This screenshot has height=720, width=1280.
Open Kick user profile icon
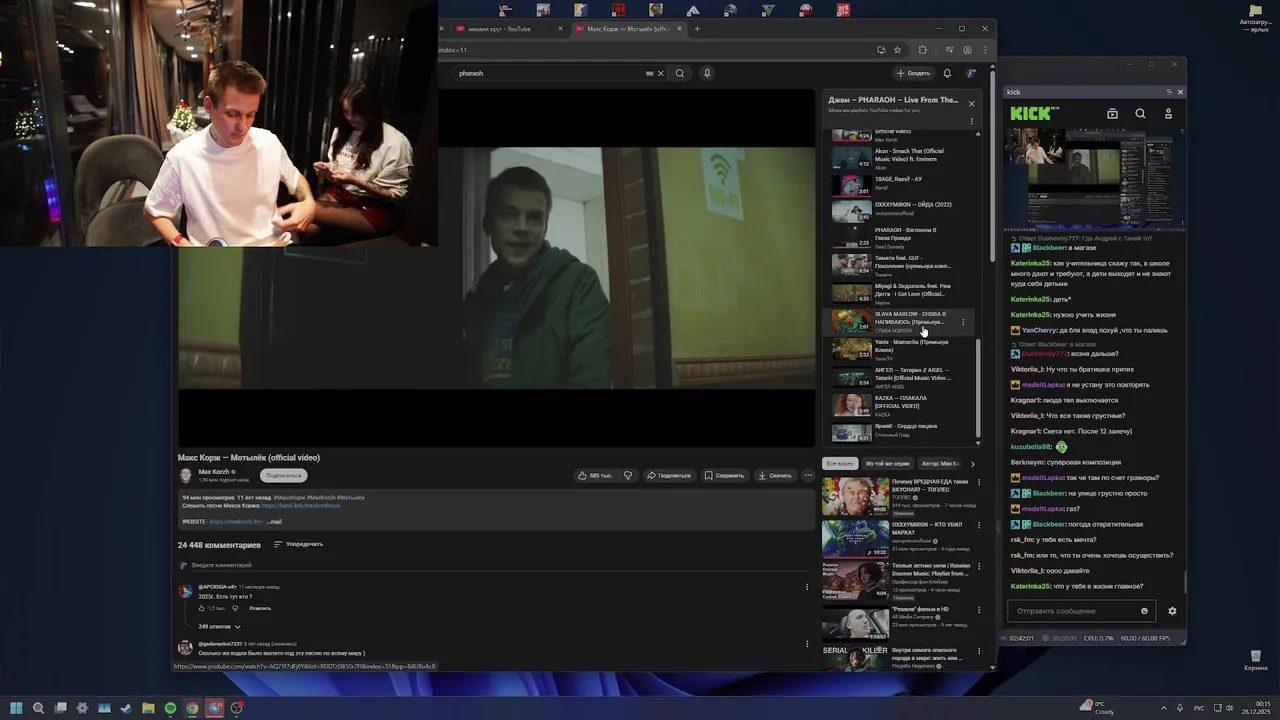pos(1168,114)
